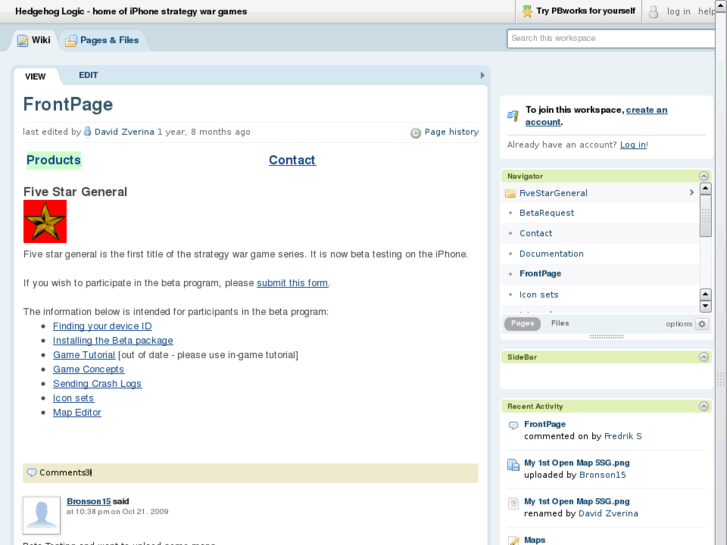Open the Page history link

pyautogui.click(x=452, y=132)
